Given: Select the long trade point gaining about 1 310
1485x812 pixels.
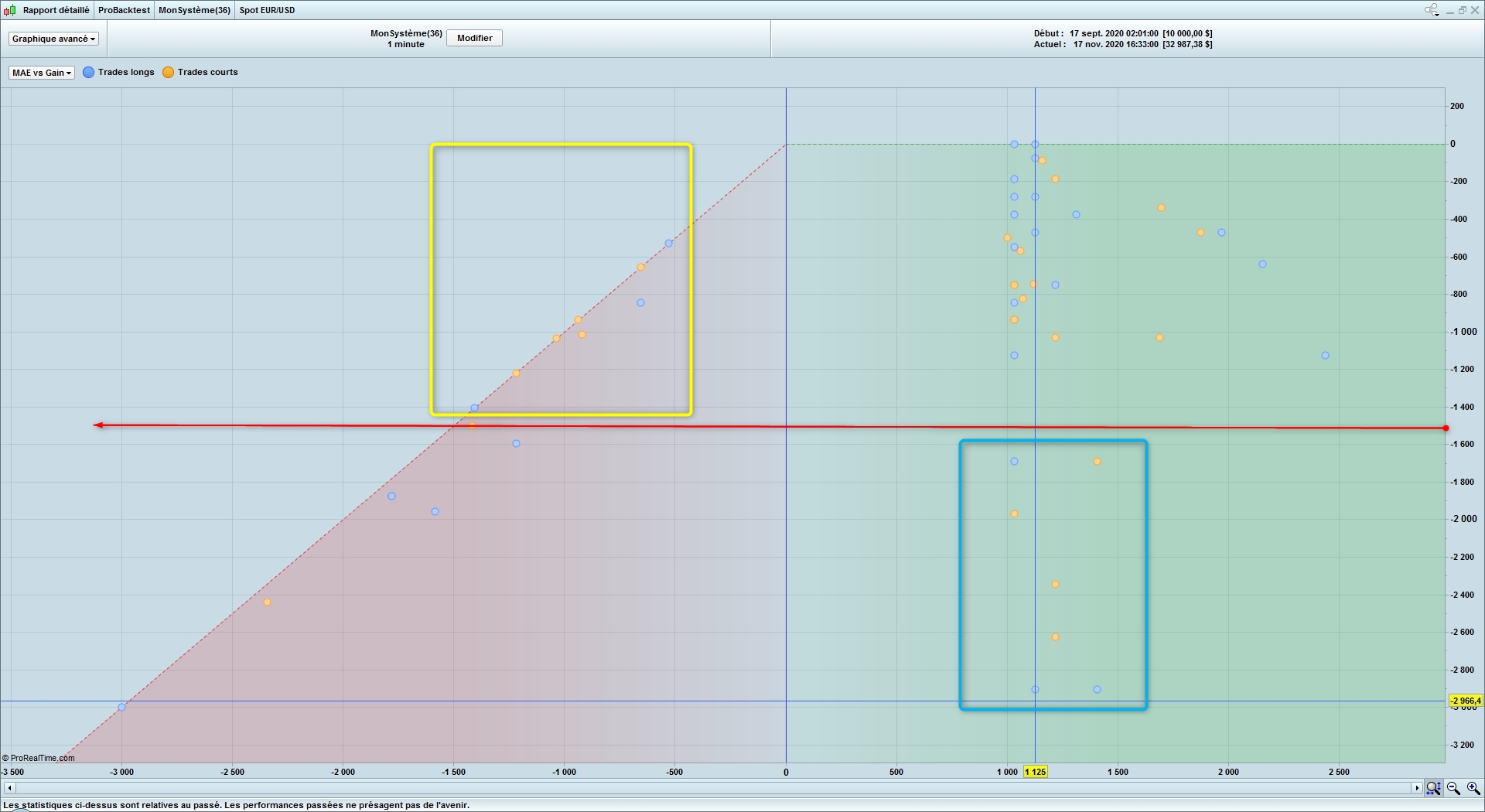Looking at the screenshot, I should tap(1076, 214).
